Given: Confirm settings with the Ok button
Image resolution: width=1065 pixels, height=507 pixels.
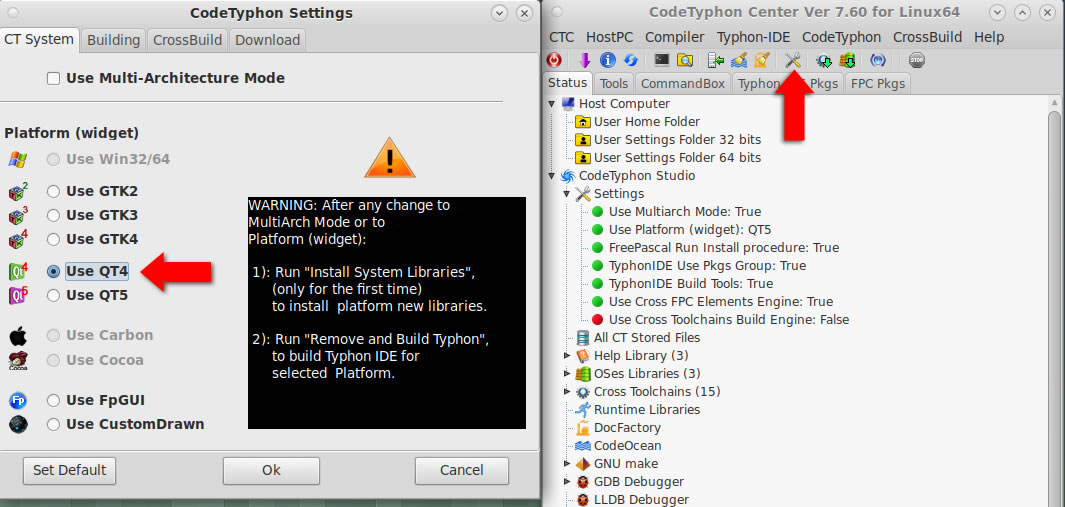Looking at the screenshot, I should click(x=271, y=470).
